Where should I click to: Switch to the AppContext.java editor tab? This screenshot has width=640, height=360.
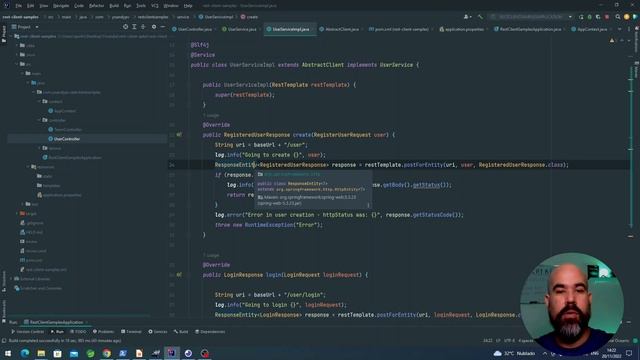591,29
